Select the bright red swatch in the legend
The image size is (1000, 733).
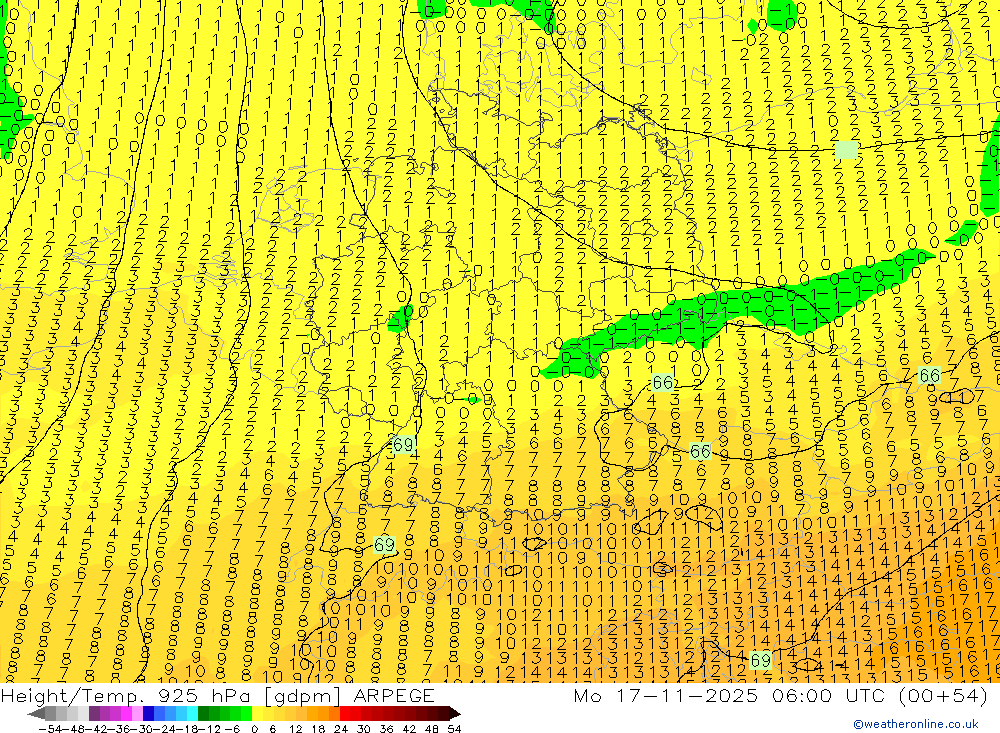click(x=345, y=713)
